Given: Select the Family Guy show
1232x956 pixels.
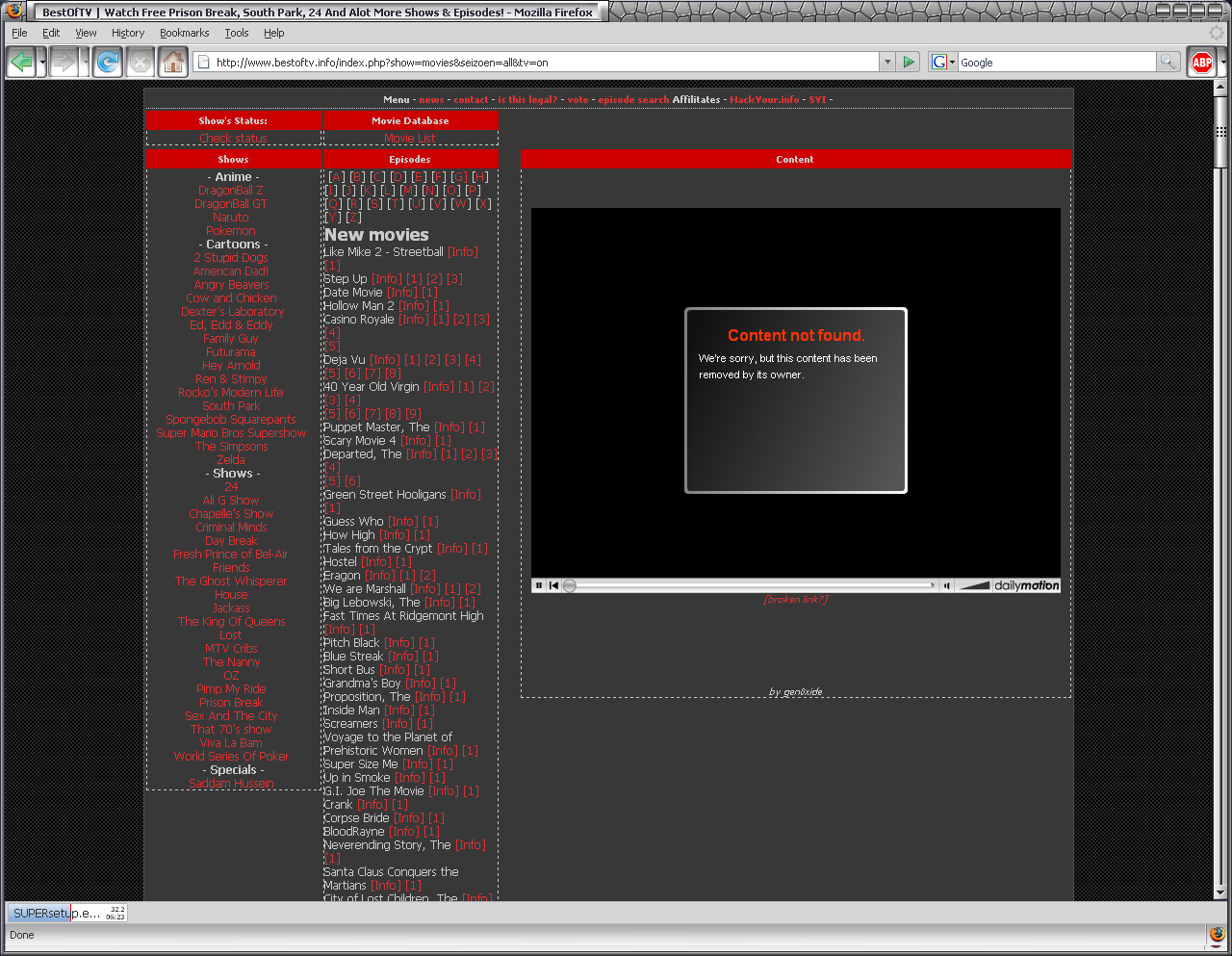Looking at the screenshot, I should click(231, 339).
